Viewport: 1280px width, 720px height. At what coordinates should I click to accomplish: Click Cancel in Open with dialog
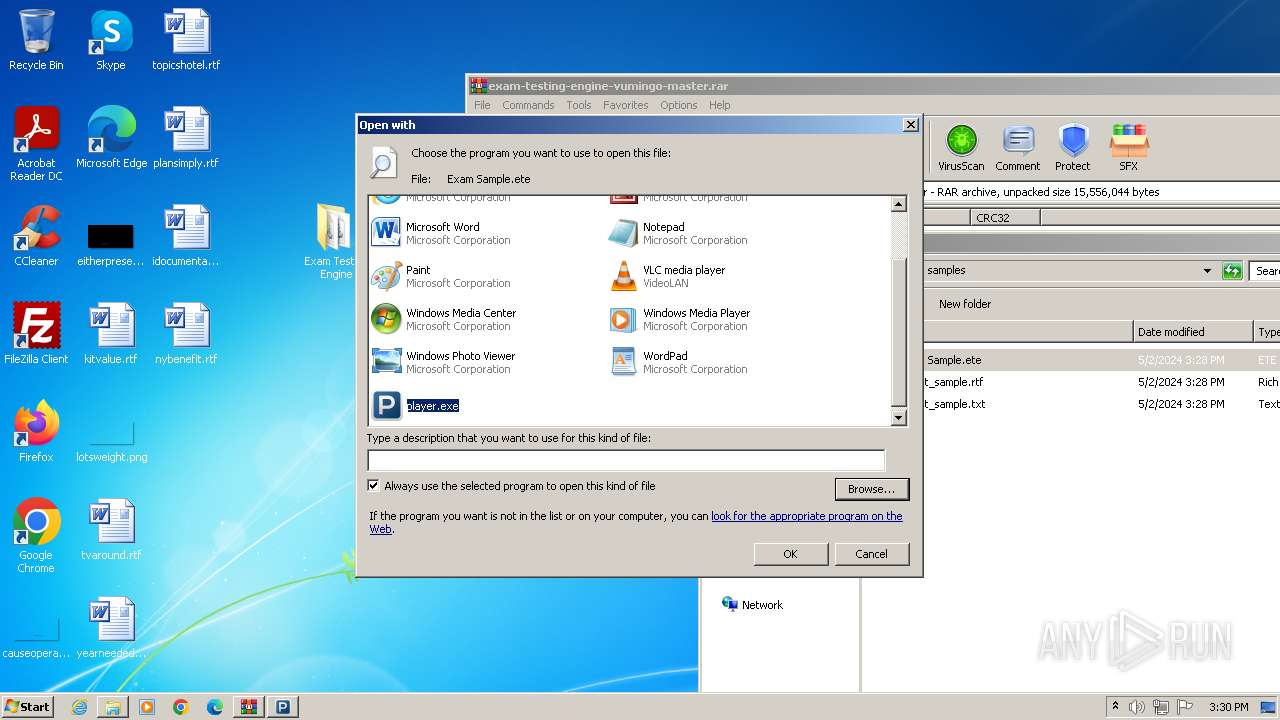(871, 554)
